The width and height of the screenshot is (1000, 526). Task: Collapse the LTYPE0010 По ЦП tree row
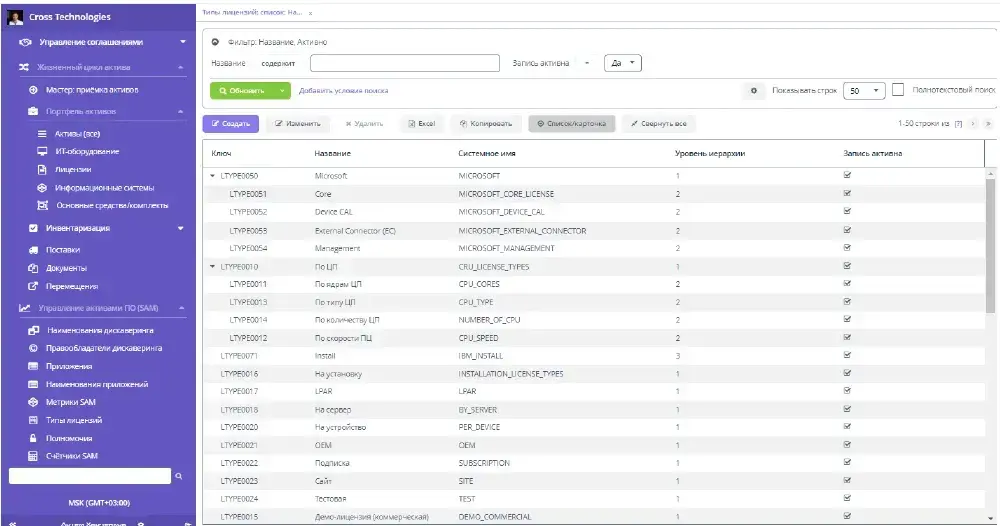click(x=212, y=267)
